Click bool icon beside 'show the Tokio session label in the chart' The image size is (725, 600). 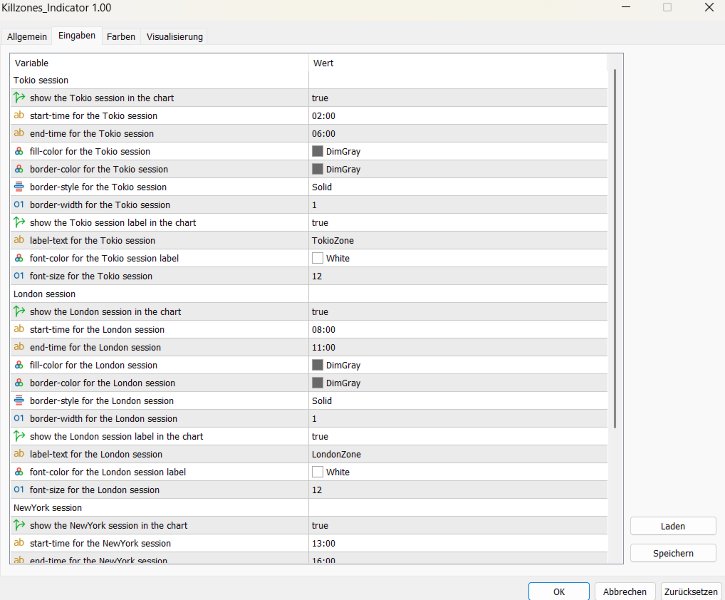point(19,222)
